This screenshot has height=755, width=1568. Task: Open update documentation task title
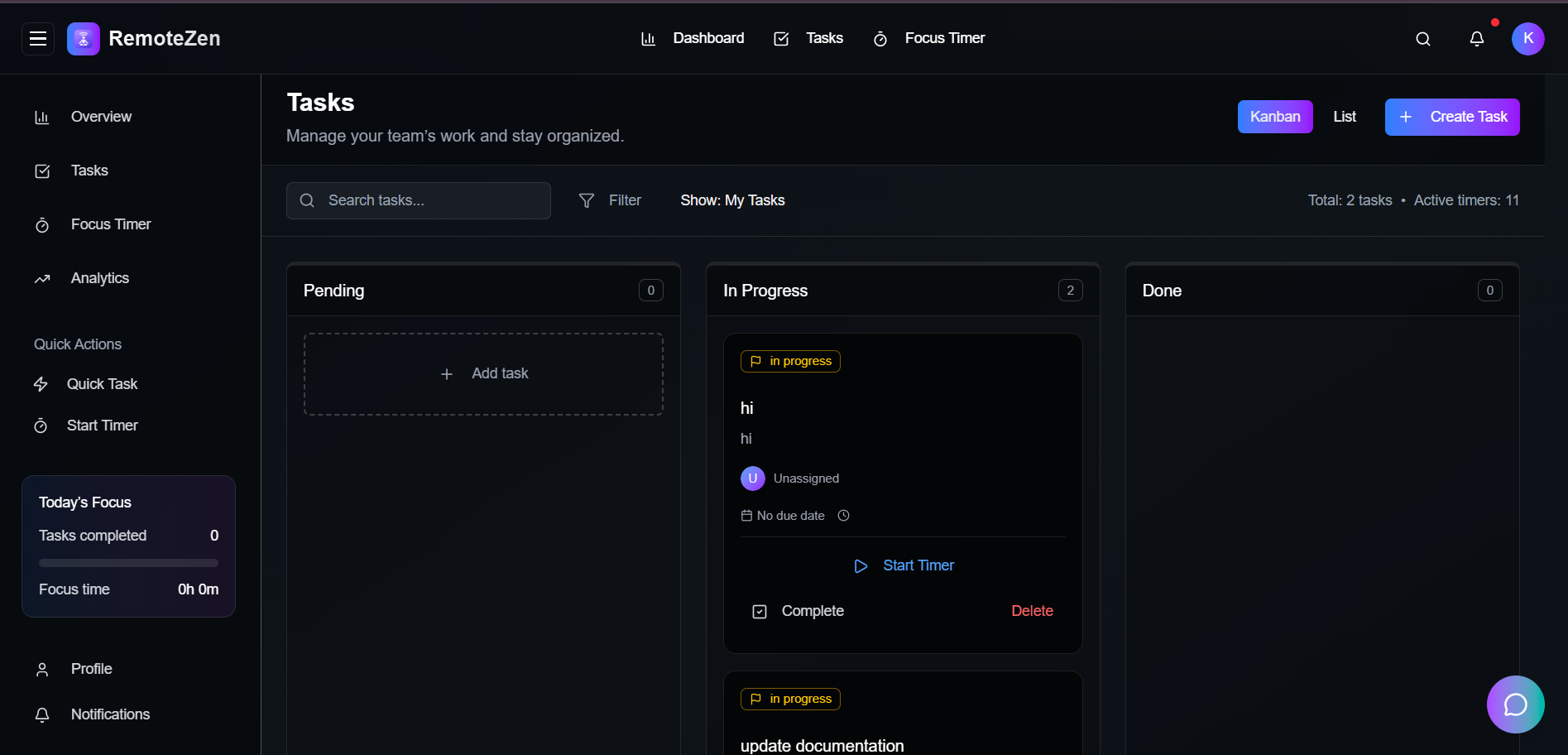[822, 745]
